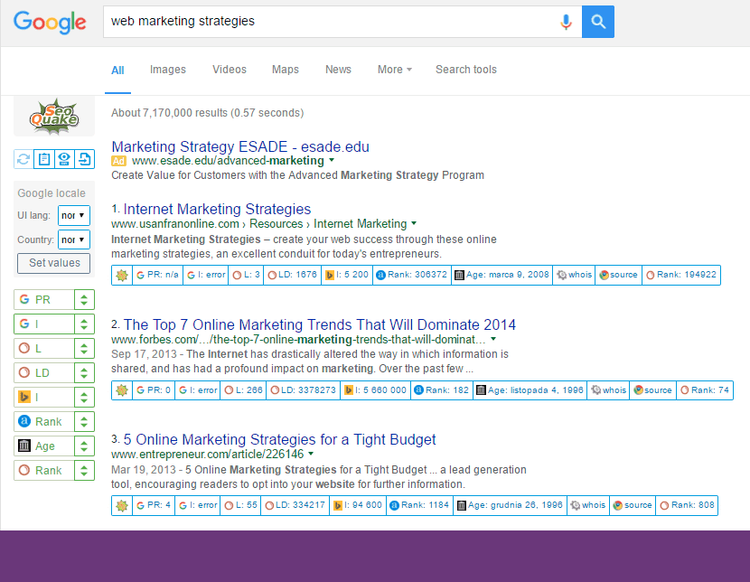
Task: Select the All search tab
Action: click(x=118, y=70)
